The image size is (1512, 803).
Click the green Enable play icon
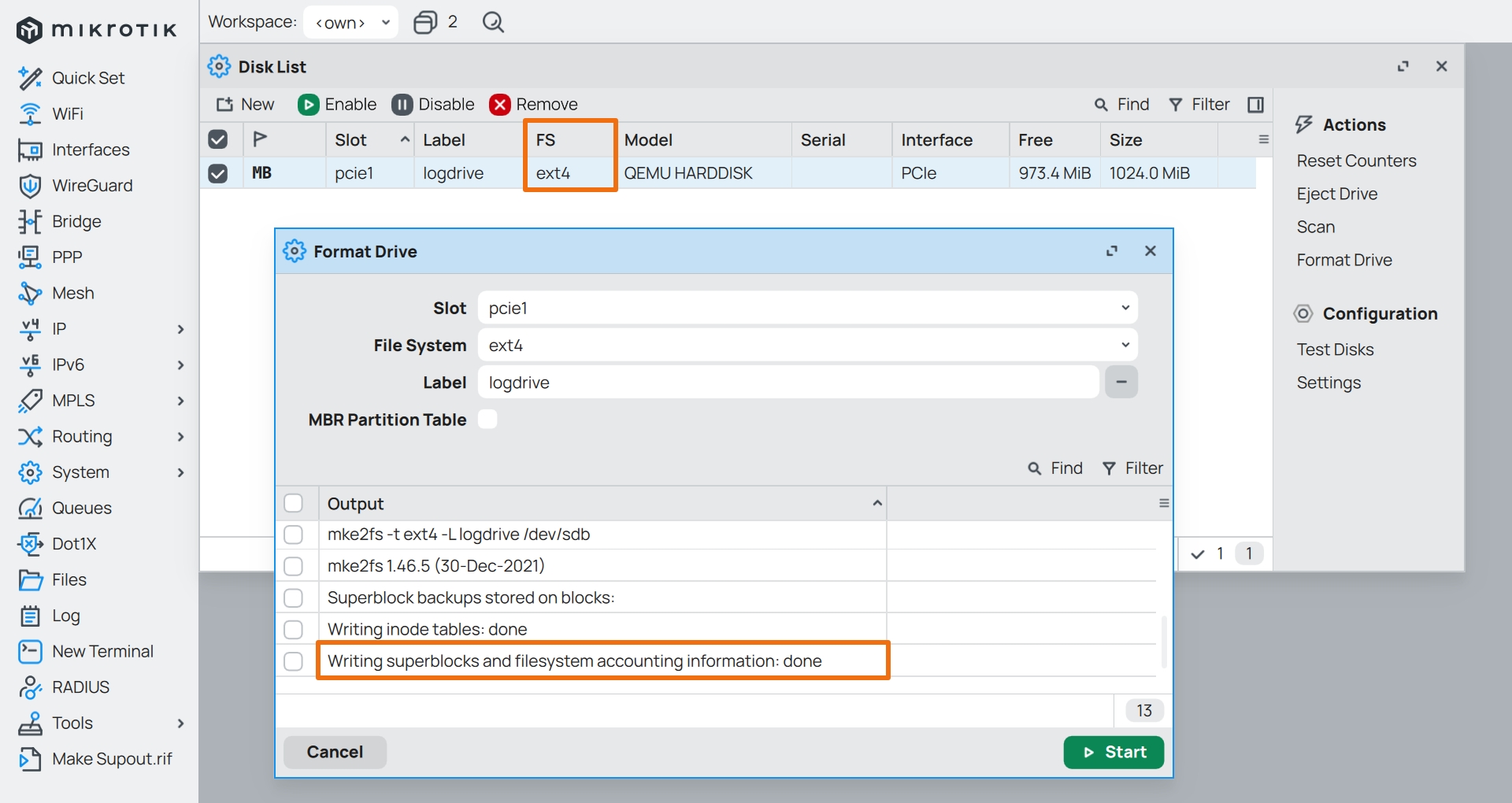(308, 105)
